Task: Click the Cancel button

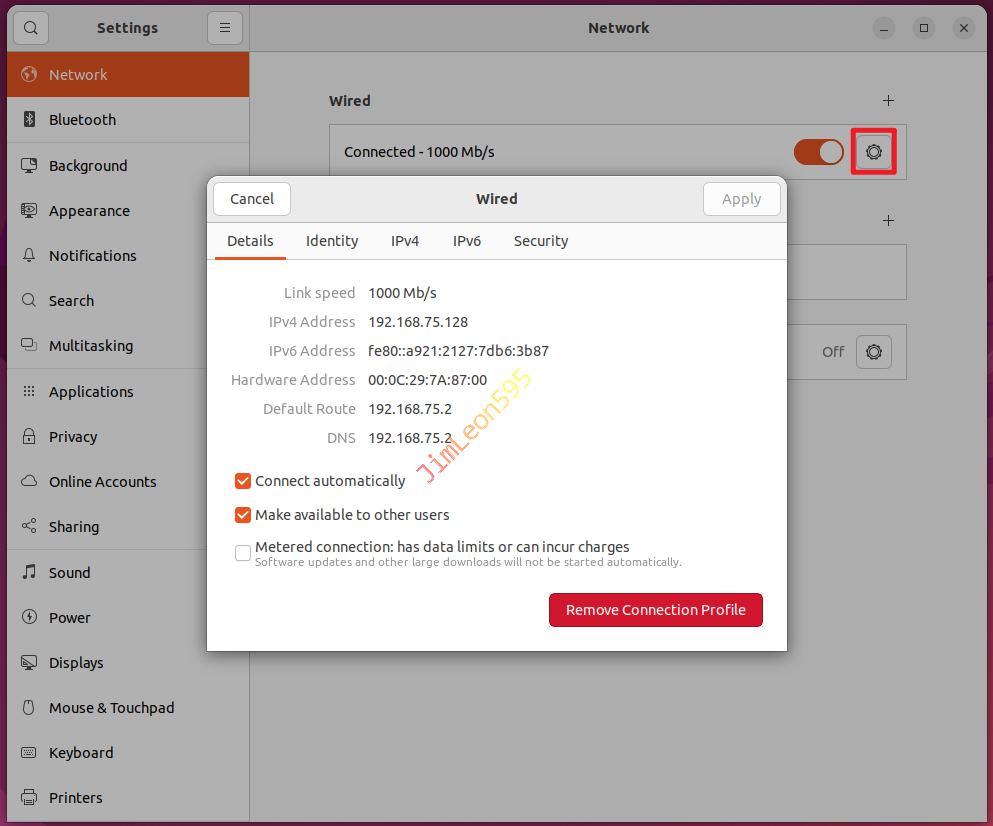Action: click(252, 199)
